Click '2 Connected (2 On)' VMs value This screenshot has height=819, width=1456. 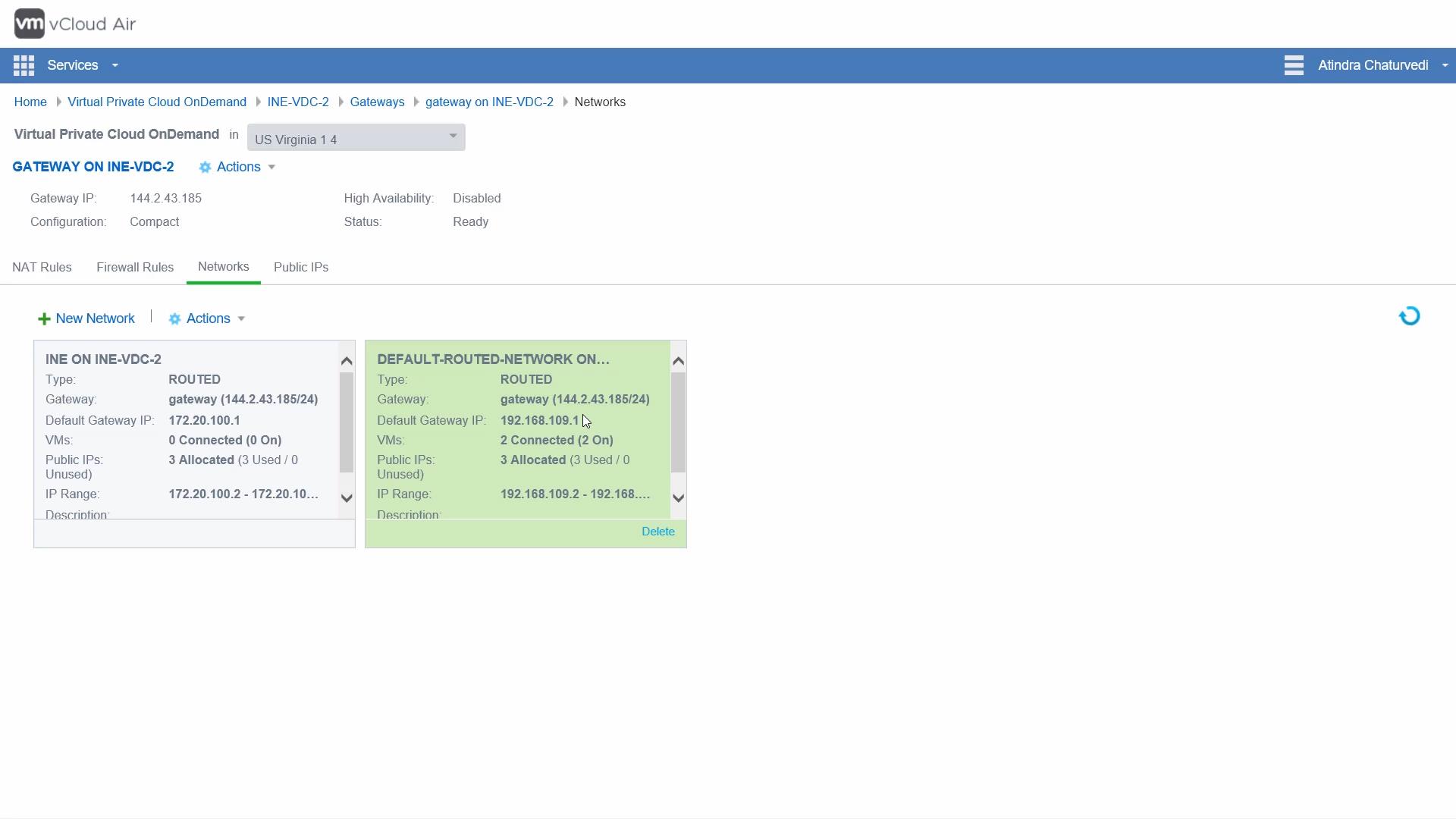click(x=557, y=441)
